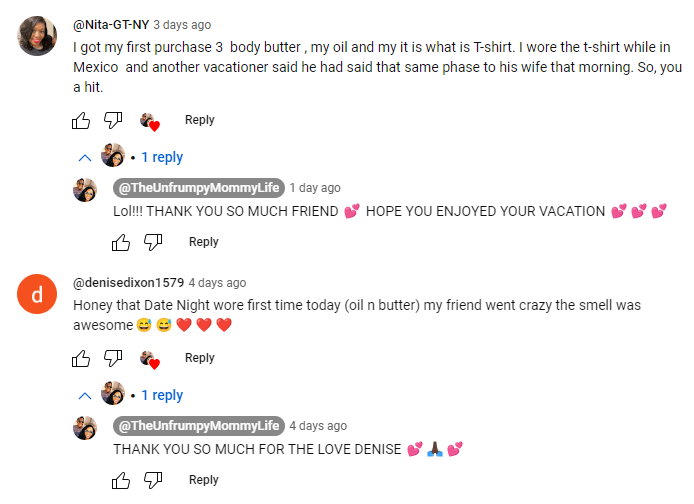
Task: Dislike the 'HOPE YOU ENJOYED YOUR VACATION' reply
Action: [x=153, y=243]
